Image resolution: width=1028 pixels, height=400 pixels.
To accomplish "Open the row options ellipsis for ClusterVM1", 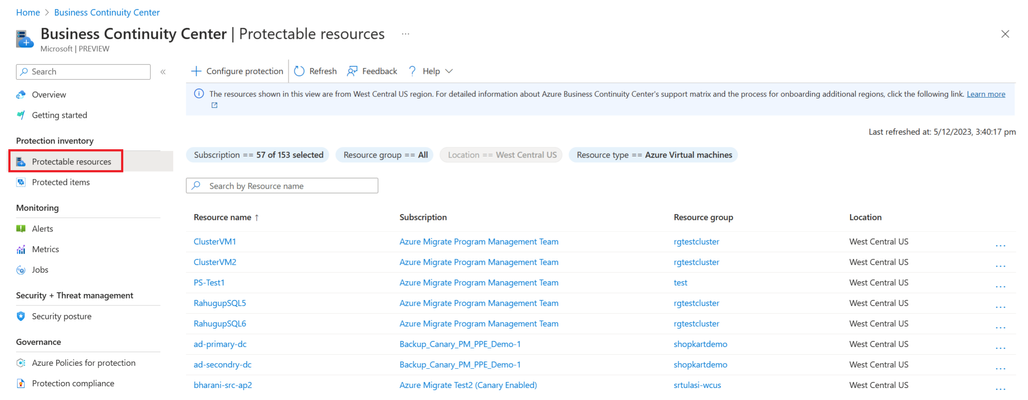I will [1000, 245].
